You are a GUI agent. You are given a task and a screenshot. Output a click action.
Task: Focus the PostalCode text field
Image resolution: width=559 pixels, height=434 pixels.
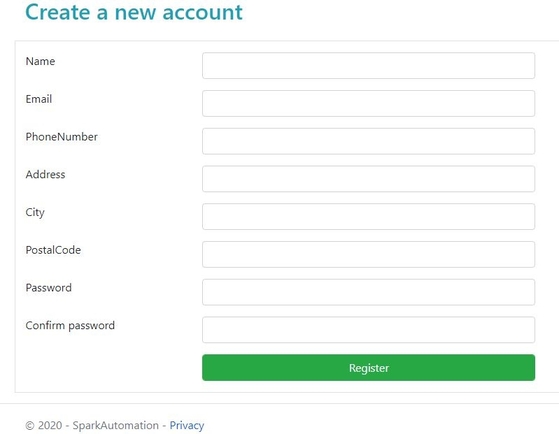click(368, 254)
